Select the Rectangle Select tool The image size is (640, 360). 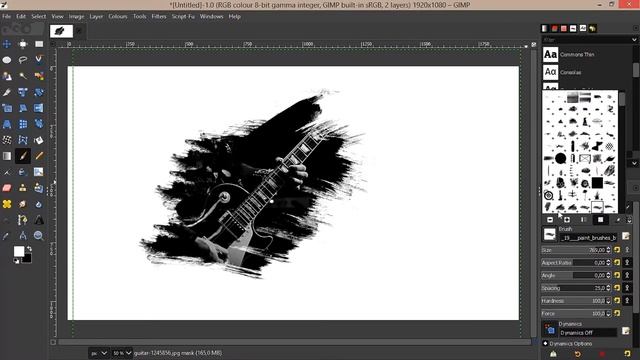pos(39,44)
